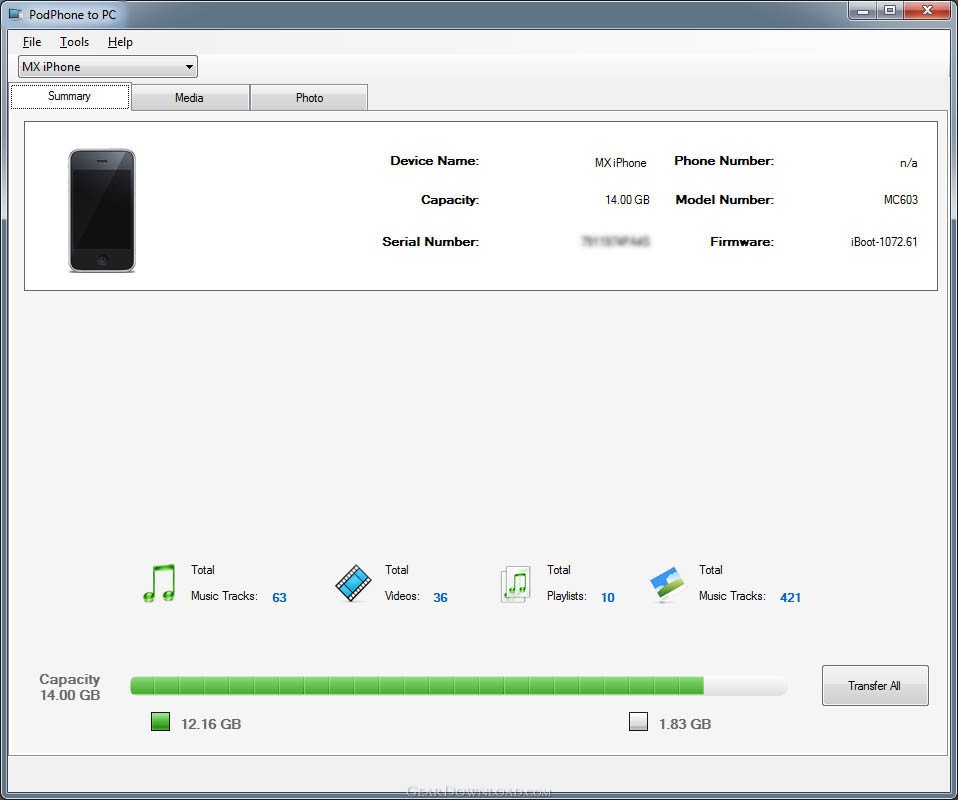This screenshot has height=800, width=958.
Task: Switch to the Summary tab
Action: point(70,96)
